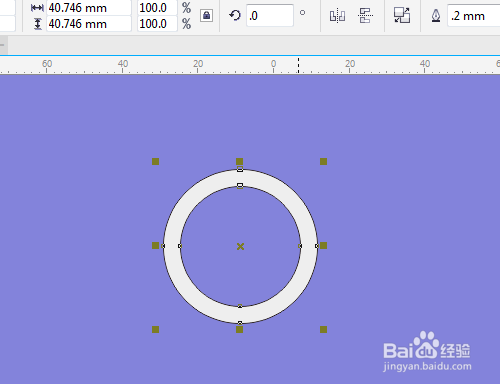Click the outline width pen icon
This screenshot has height=384, width=500.
click(436, 16)
